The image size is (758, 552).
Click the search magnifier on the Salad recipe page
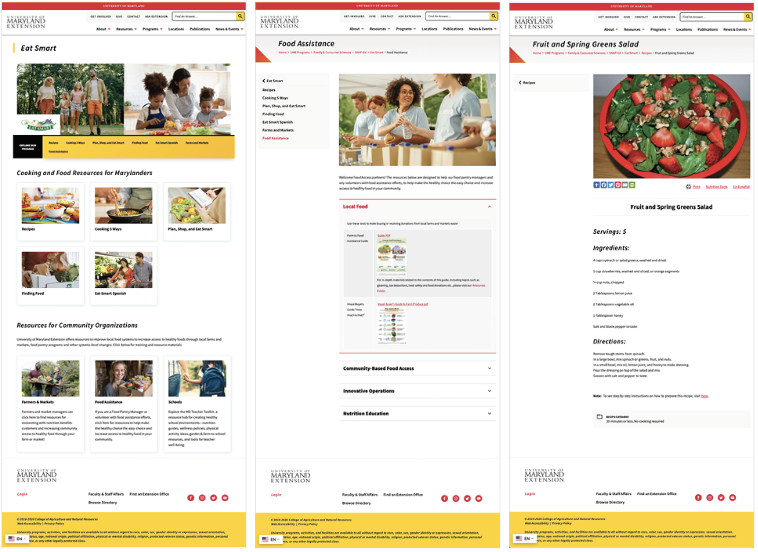(748, 17)
